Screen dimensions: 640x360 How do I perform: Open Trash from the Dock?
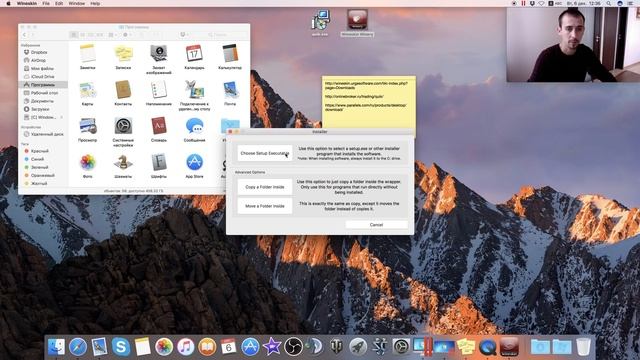coord(584,347)
